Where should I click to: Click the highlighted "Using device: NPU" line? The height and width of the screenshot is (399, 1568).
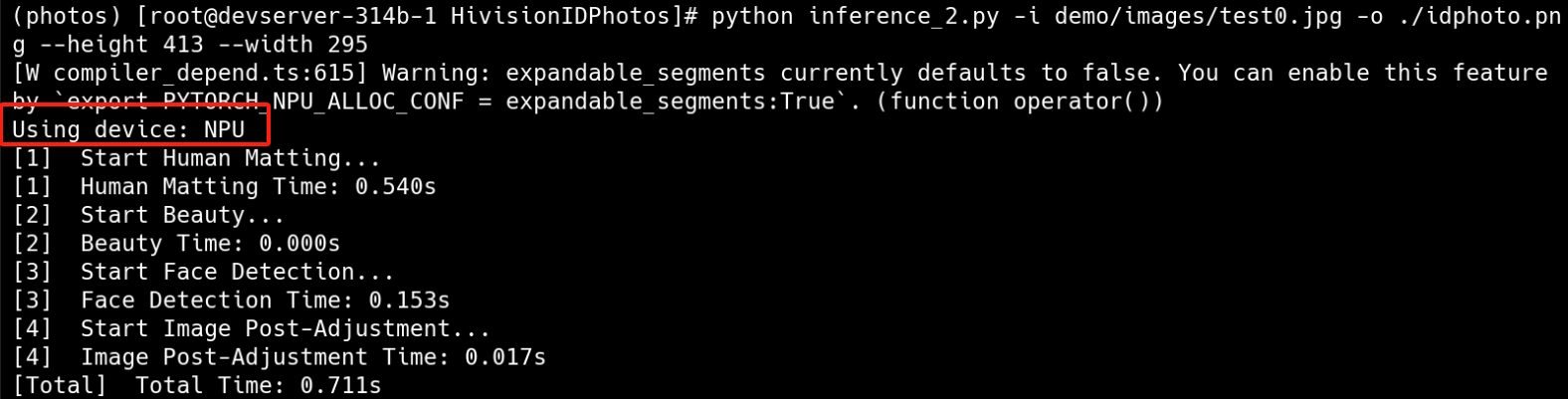128,129
